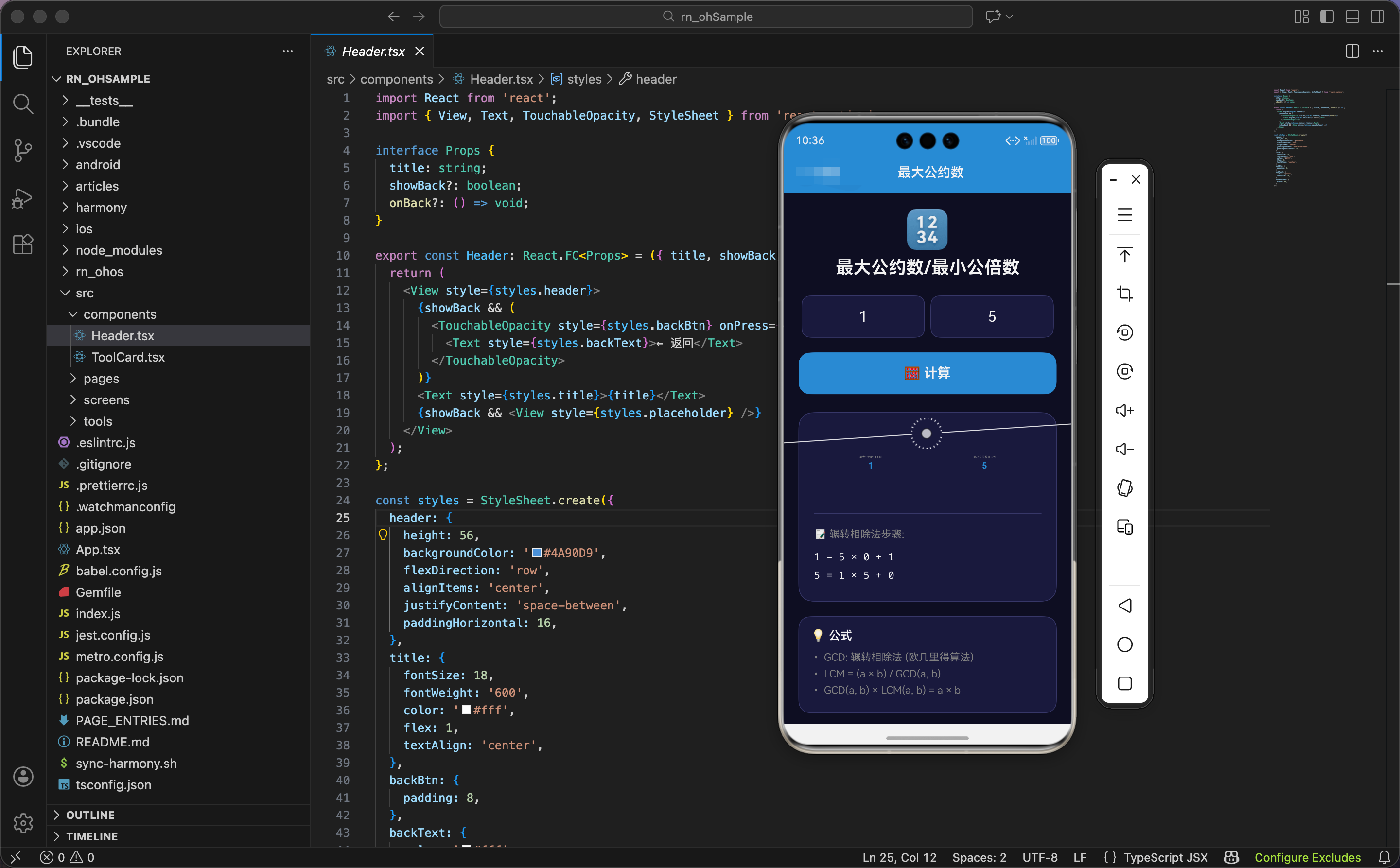Collapse the components folder
Image resolution: width=1400 pixels, height=868 pixels.
tap(120, 314)
